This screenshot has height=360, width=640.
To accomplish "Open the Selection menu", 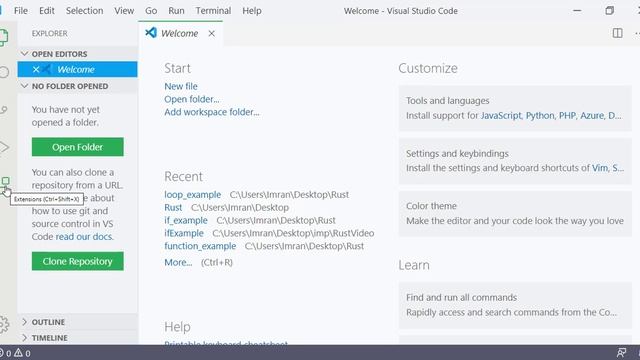I will 84,11.
